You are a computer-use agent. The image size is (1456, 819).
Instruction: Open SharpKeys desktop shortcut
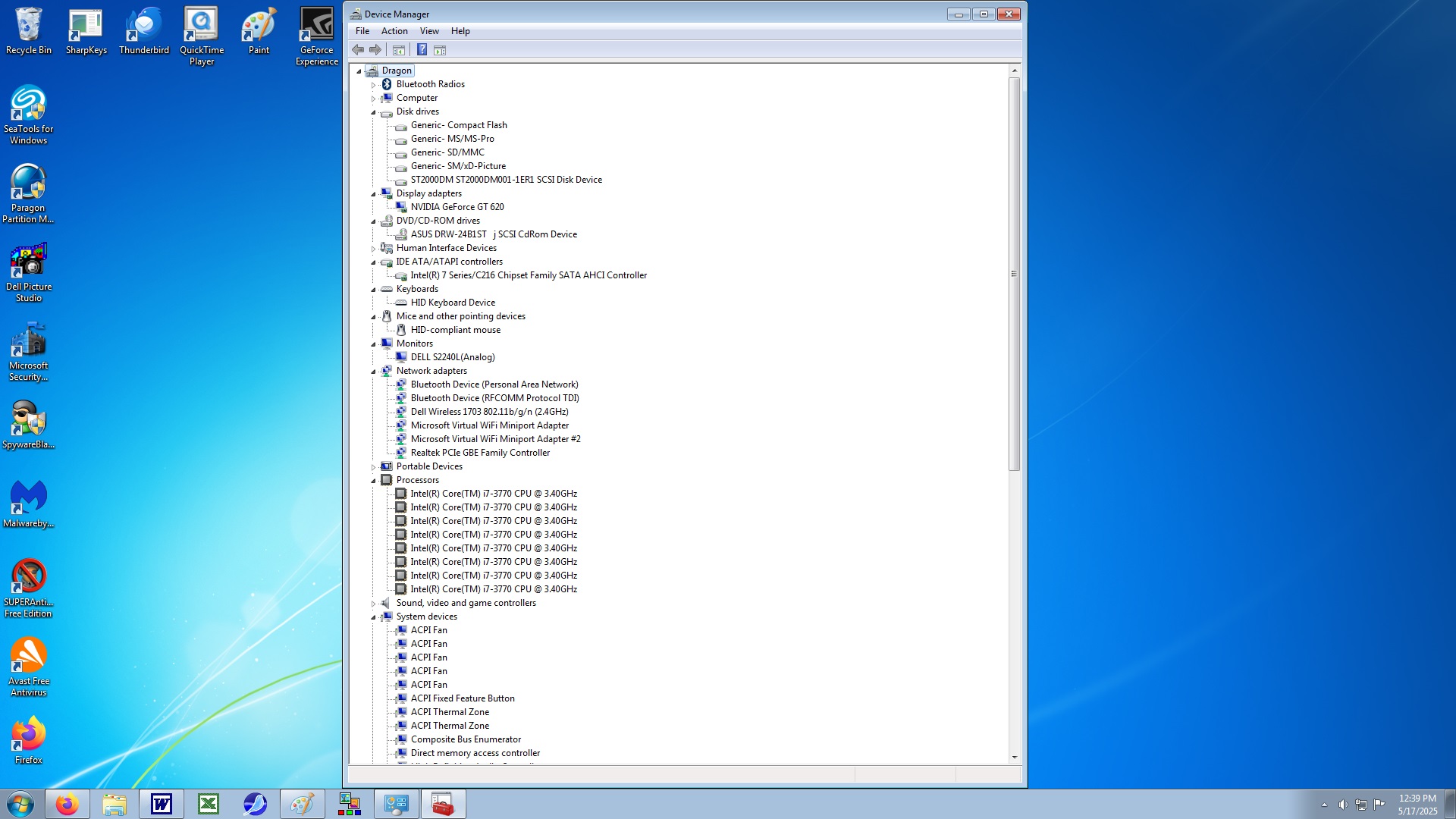click(86, 31)
